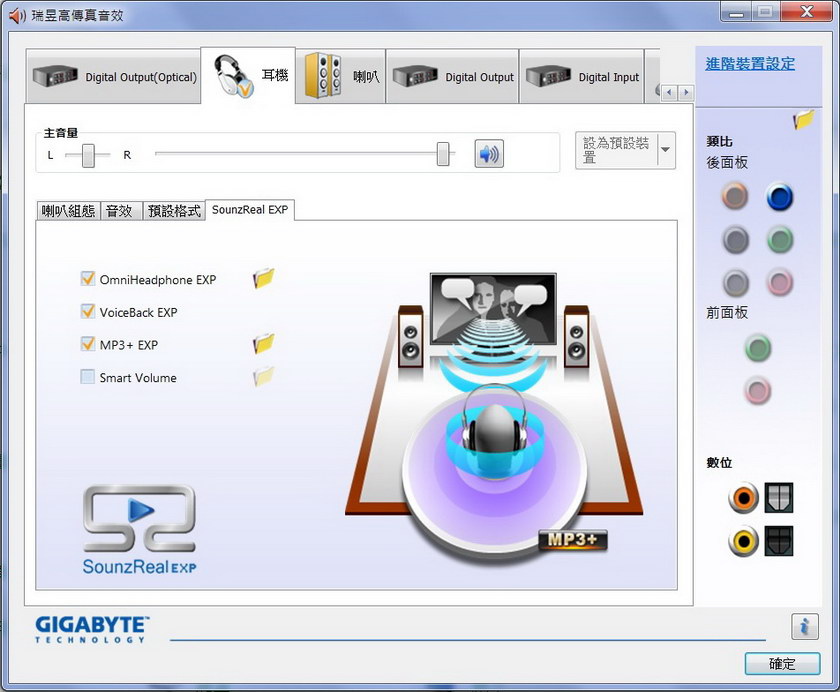
Task: Click the green front panel headphone jack
Action: [758, 348]
